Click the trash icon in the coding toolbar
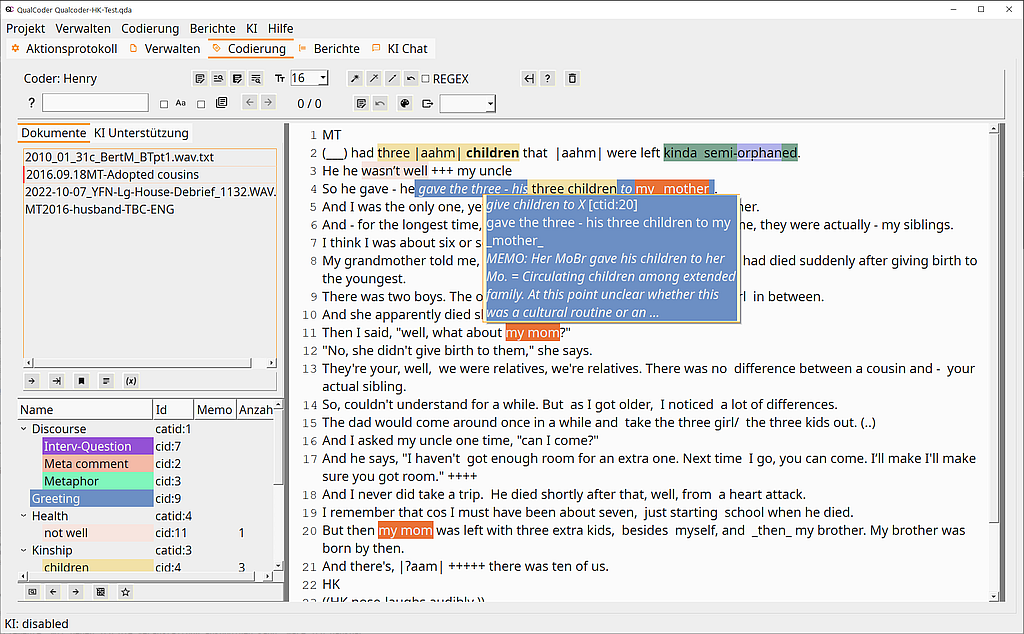Screen dimensions: 1024x634 click(572, 79)
